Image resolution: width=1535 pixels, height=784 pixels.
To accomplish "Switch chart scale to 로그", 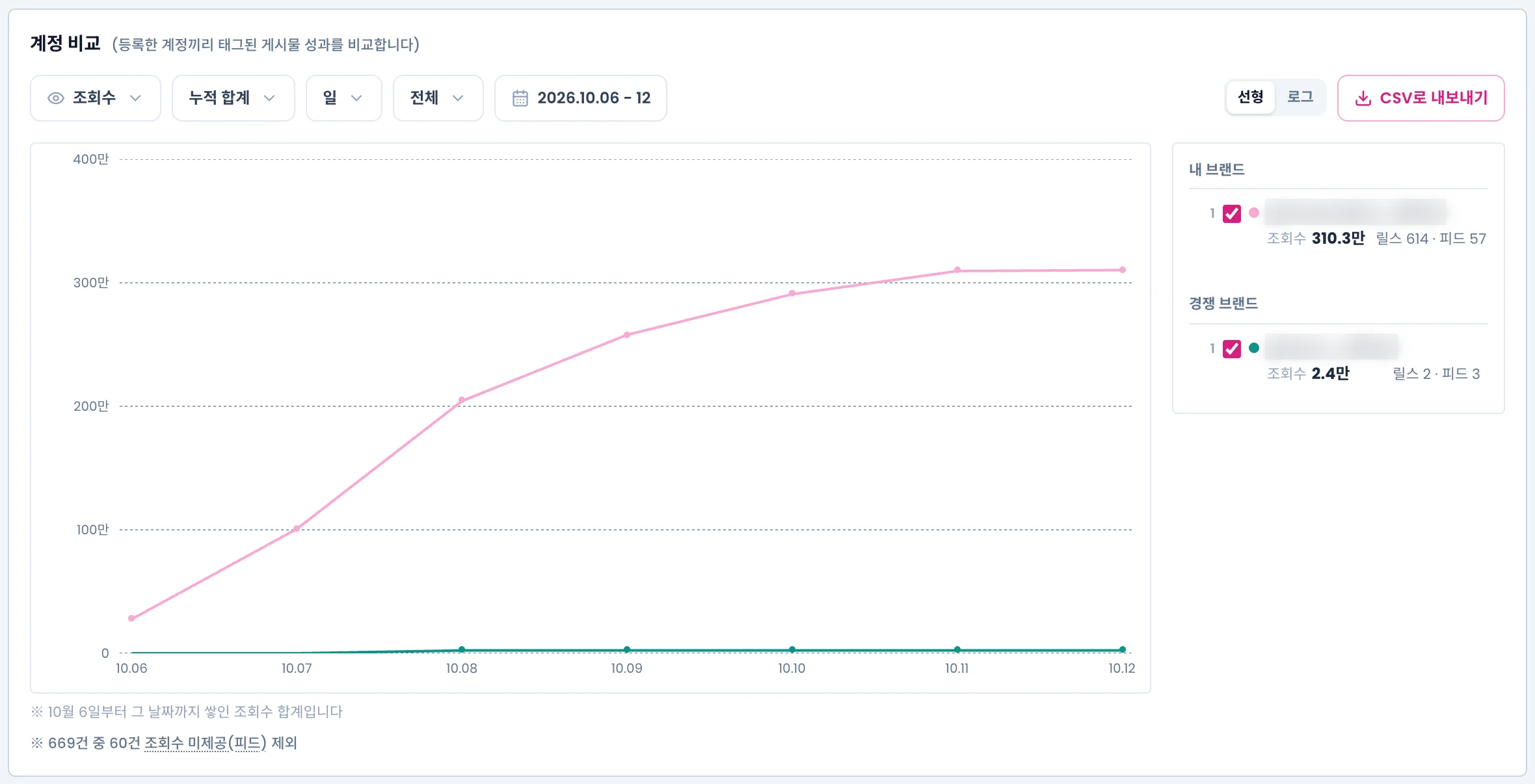I will coord(1300,98).
